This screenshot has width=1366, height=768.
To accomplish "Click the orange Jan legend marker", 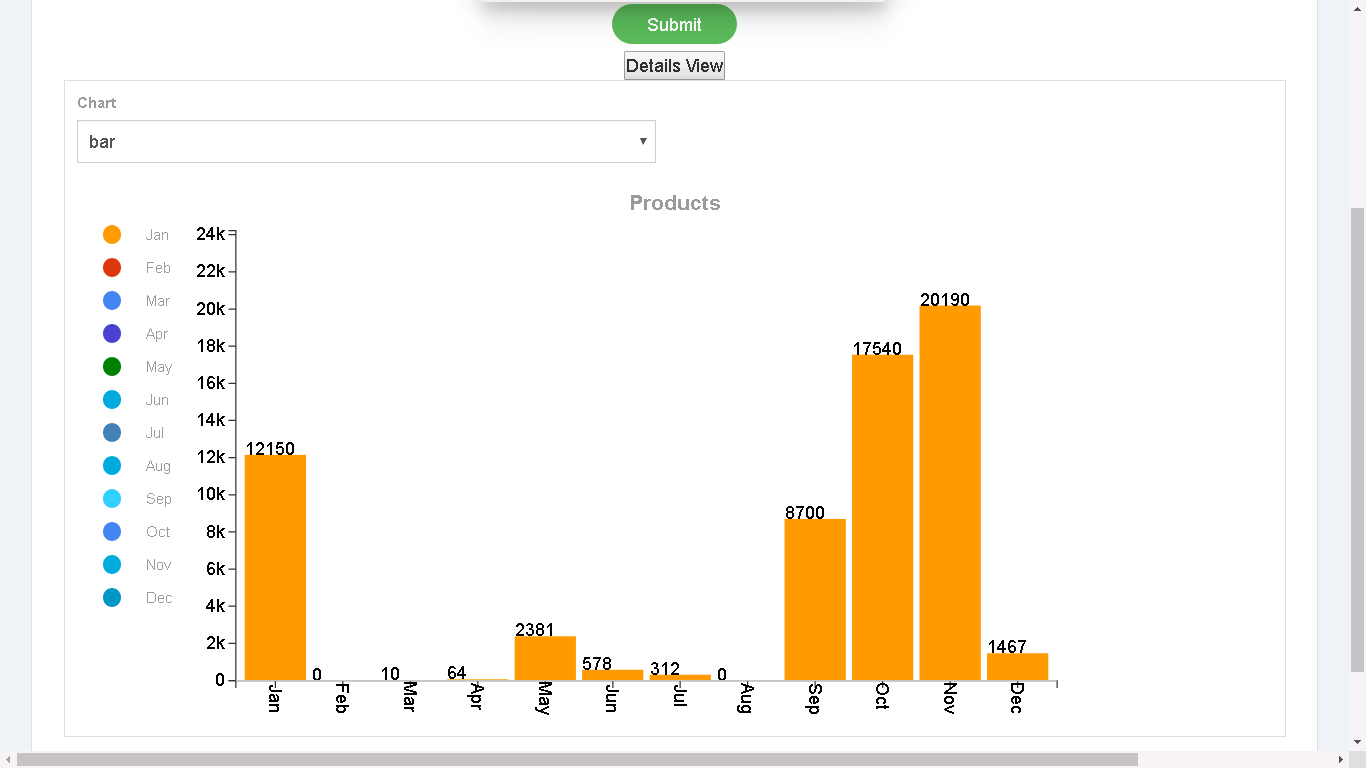I will [111, 234].
